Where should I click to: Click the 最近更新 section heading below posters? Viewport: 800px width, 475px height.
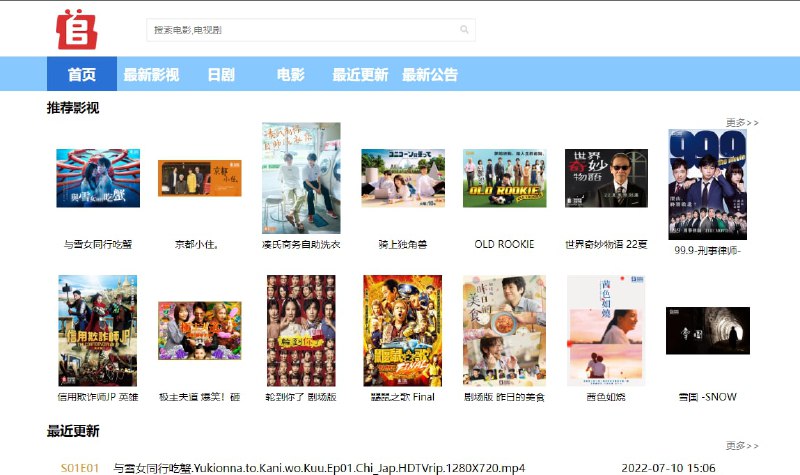click(73, 431)
